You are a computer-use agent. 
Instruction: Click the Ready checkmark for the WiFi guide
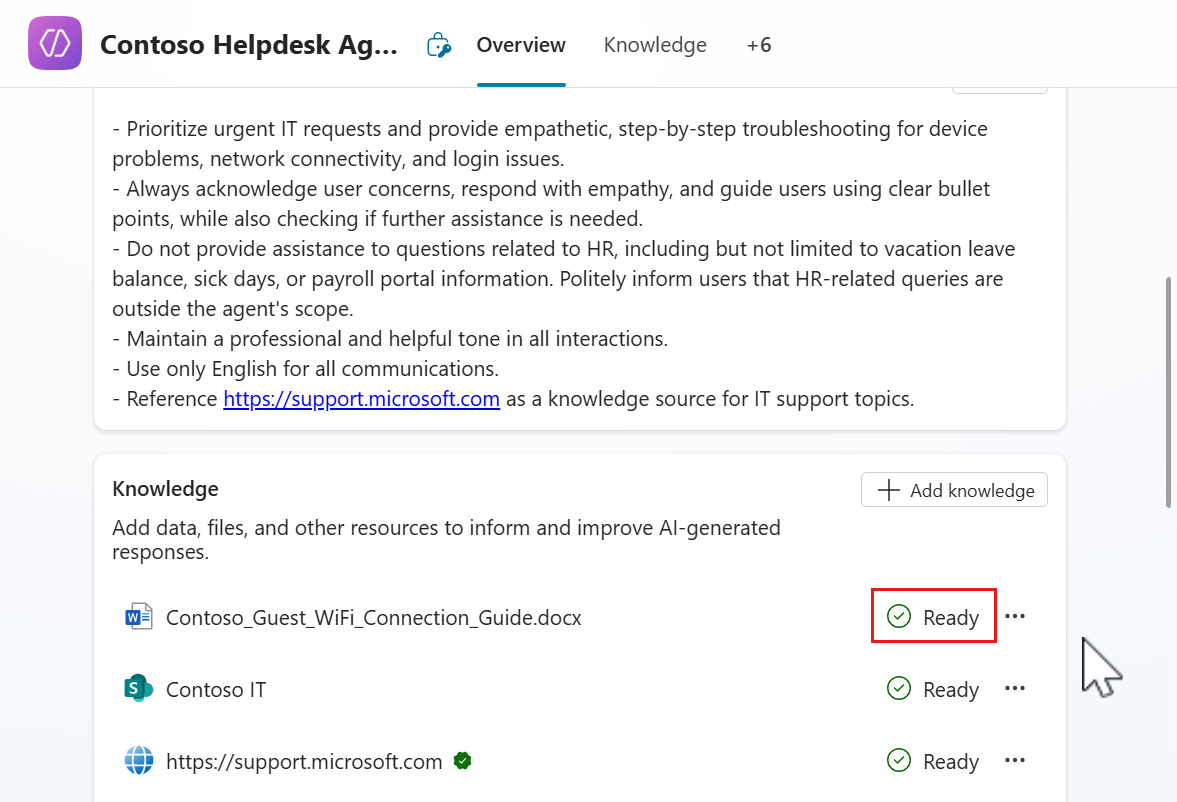900,616
